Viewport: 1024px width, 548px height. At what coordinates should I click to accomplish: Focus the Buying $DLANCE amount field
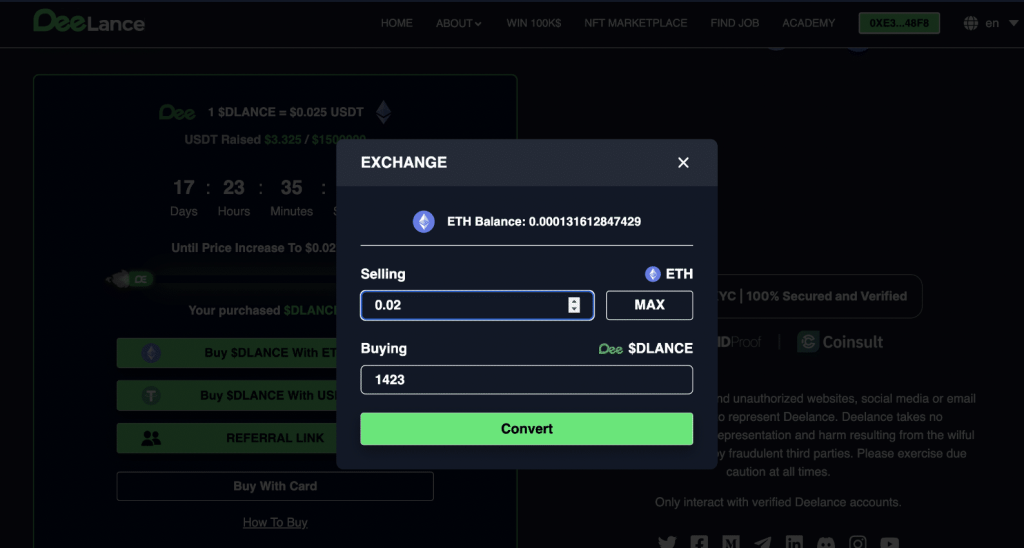526,380
